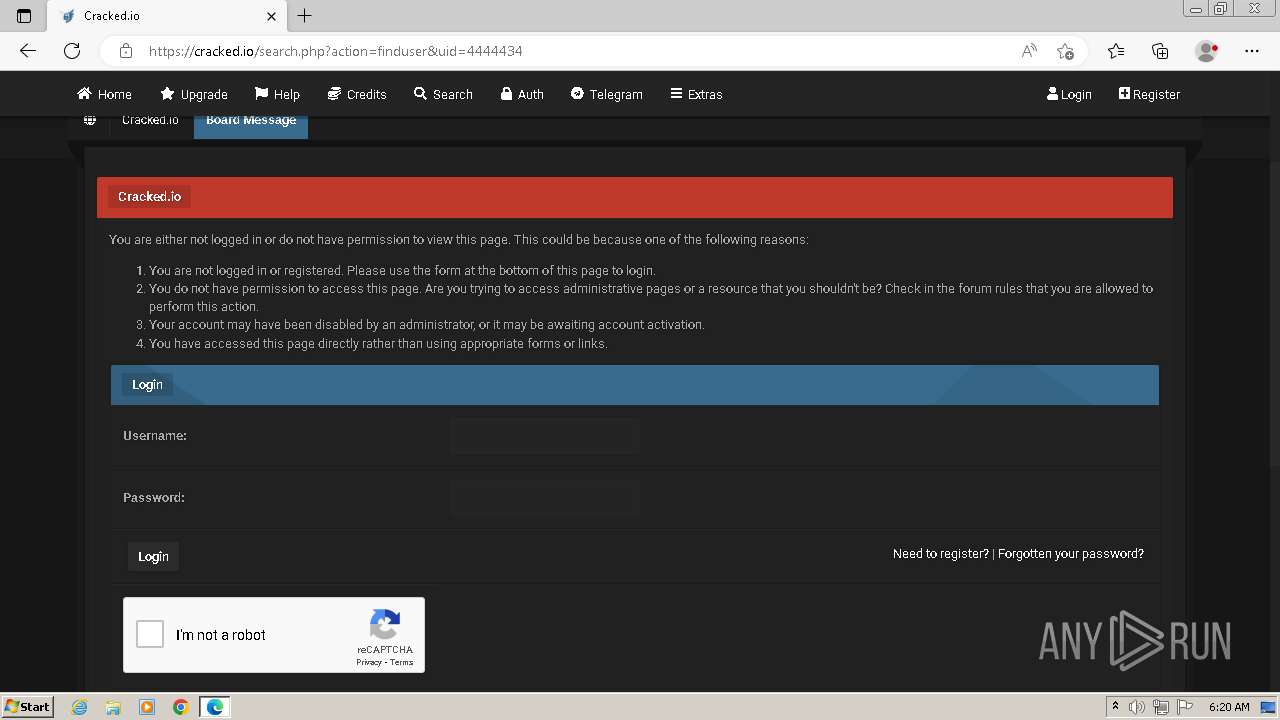Open Tab actions menu icon

click(24, 16)
